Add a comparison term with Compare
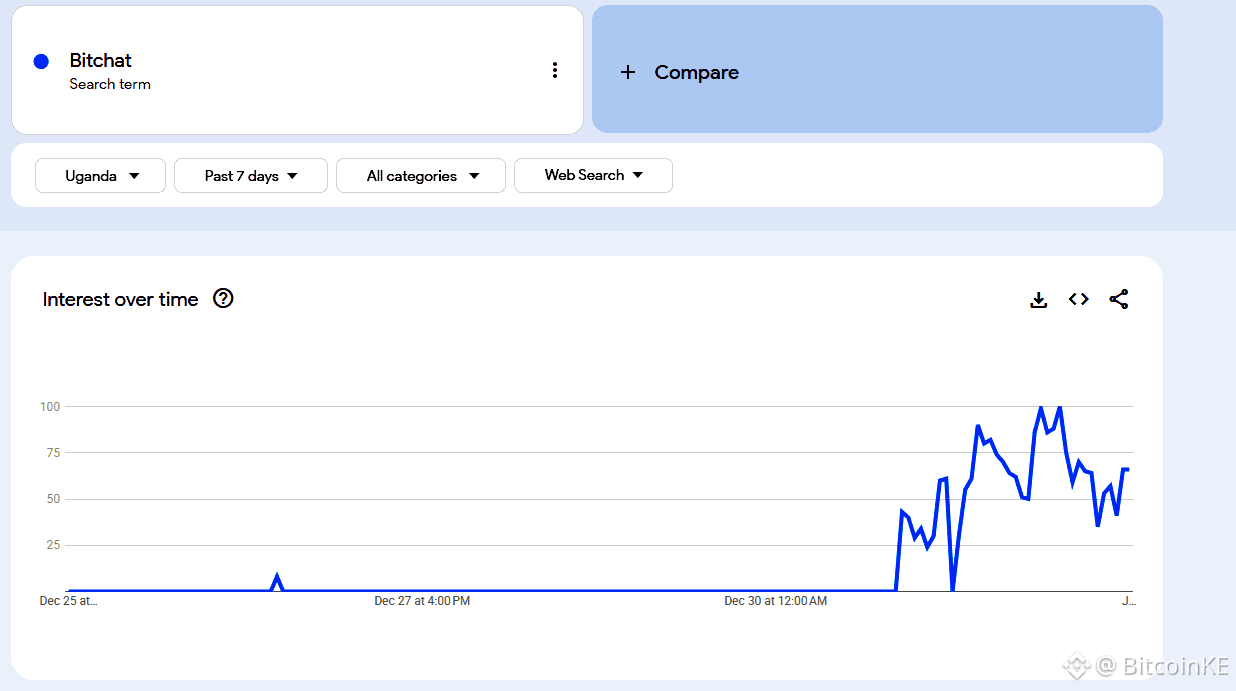 coord(696,72)
